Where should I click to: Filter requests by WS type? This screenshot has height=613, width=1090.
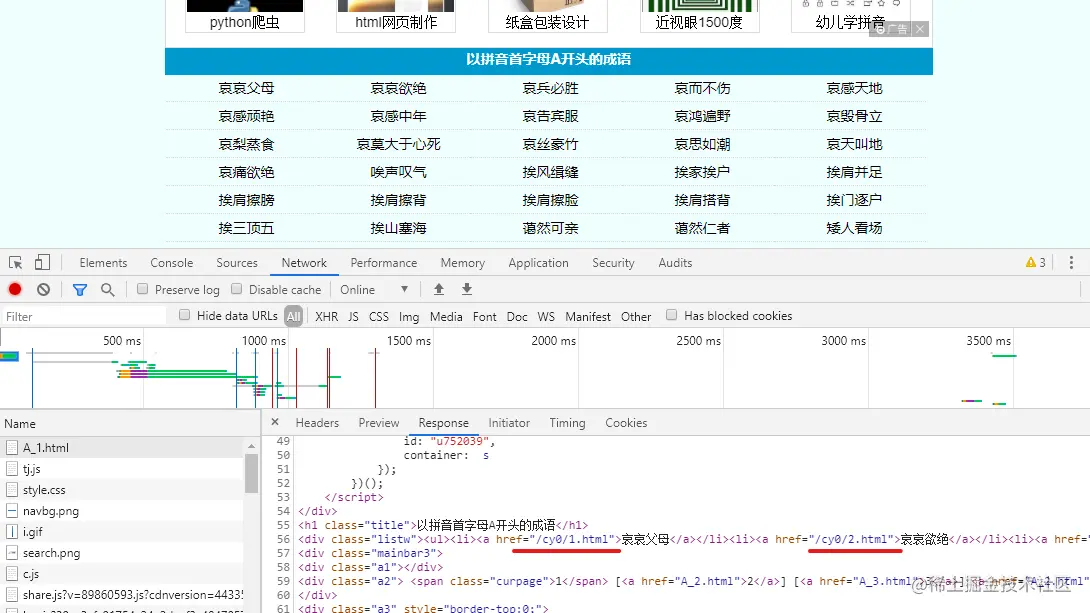click(x=546, y=316)
